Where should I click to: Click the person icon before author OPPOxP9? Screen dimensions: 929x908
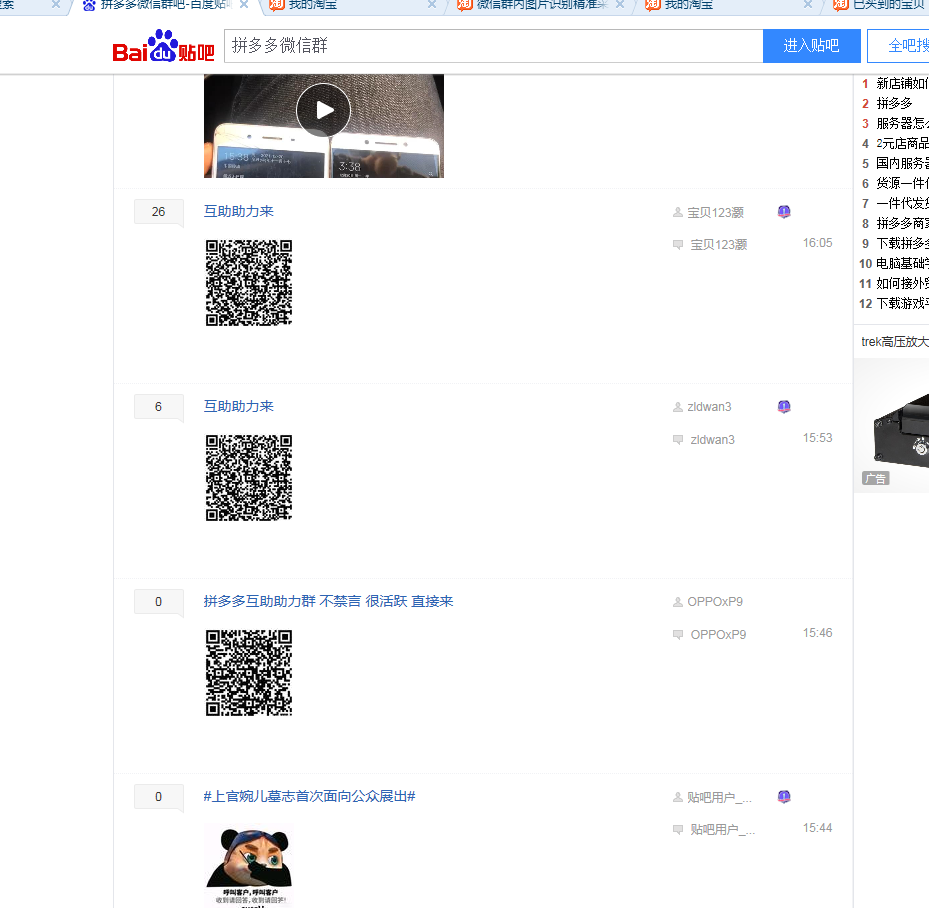tap(678, 602)
